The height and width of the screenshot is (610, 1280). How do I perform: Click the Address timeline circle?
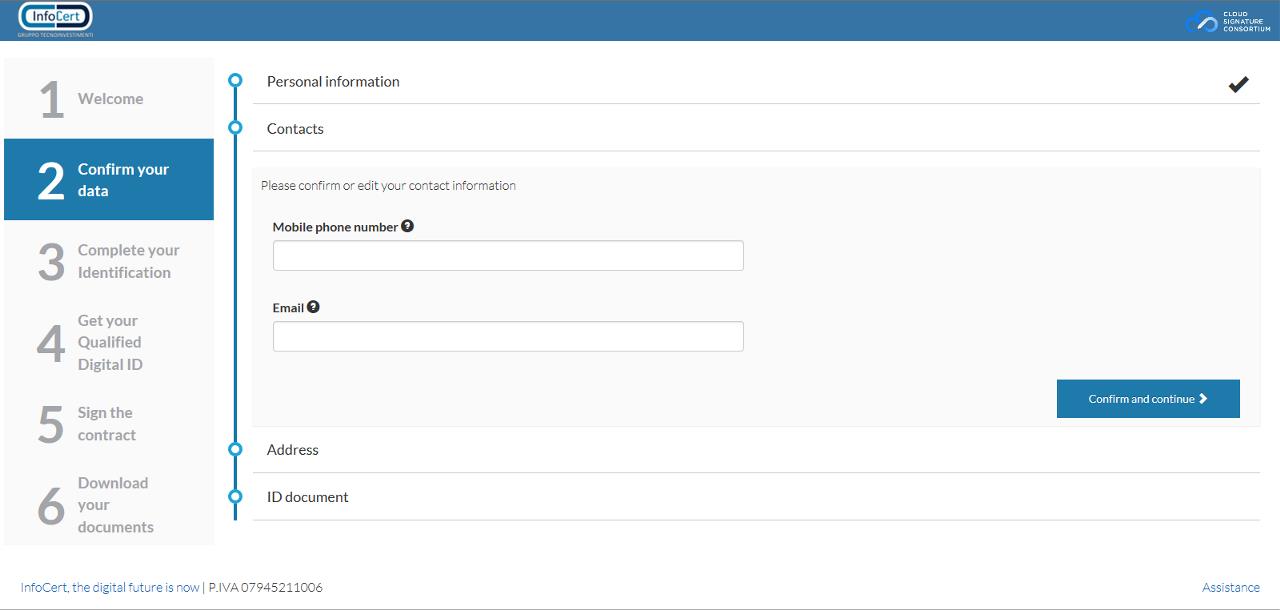point(235,449)
